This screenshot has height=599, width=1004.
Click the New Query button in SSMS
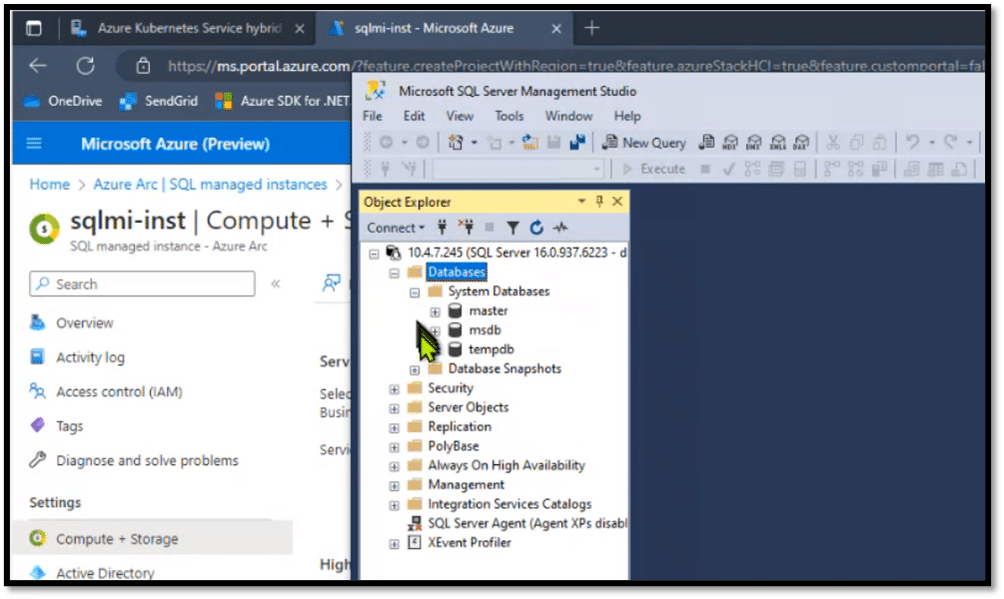644,142
